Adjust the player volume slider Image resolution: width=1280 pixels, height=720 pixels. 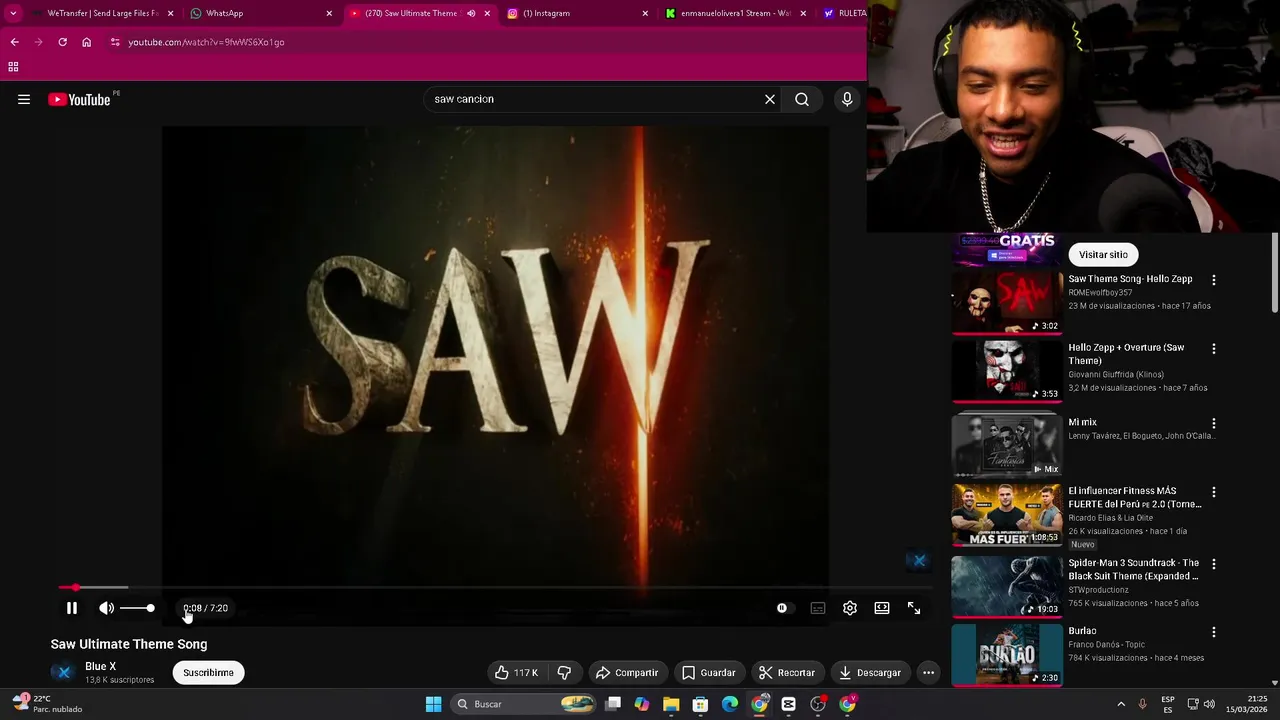pyautogui.click(x=137, y=608)
